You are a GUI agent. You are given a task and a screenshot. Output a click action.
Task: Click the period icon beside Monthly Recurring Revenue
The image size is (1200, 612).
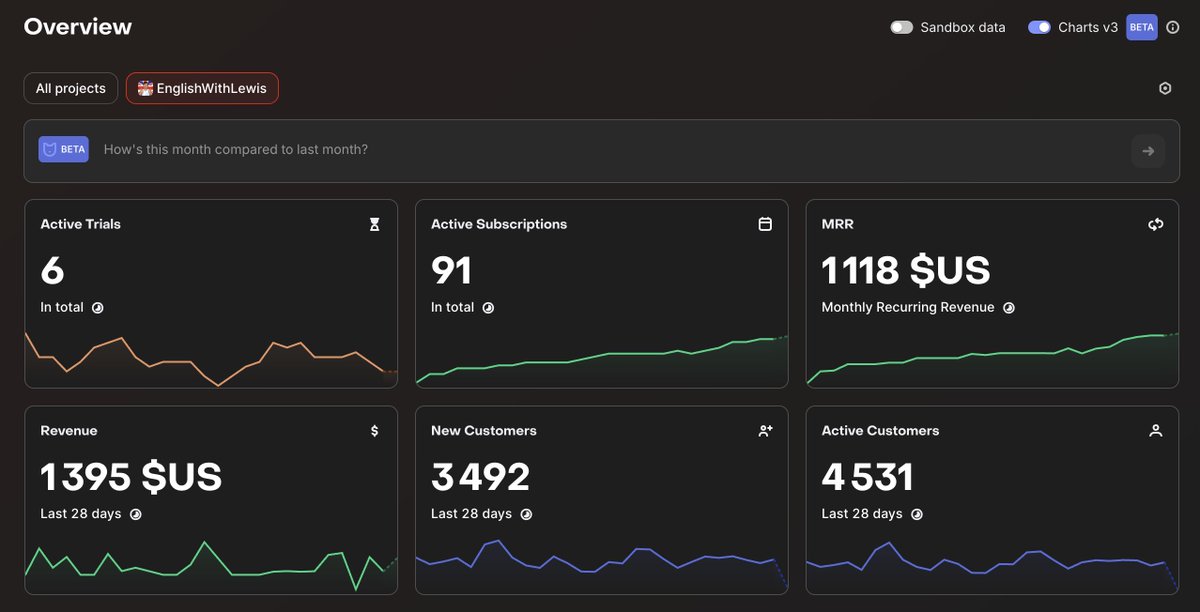click(x=1009, y=308)
